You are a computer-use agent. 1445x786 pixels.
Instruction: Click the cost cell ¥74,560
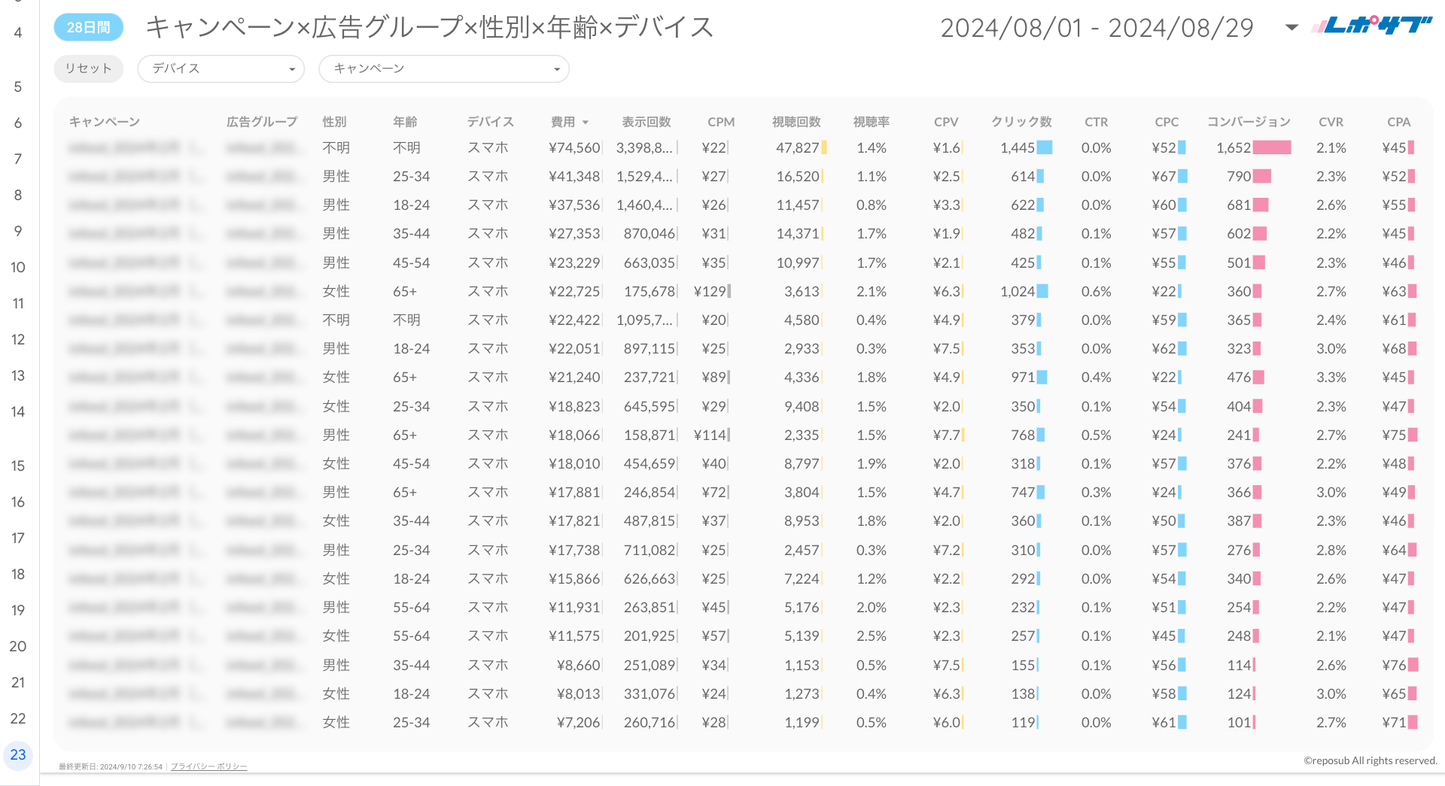tap(575, 148)
